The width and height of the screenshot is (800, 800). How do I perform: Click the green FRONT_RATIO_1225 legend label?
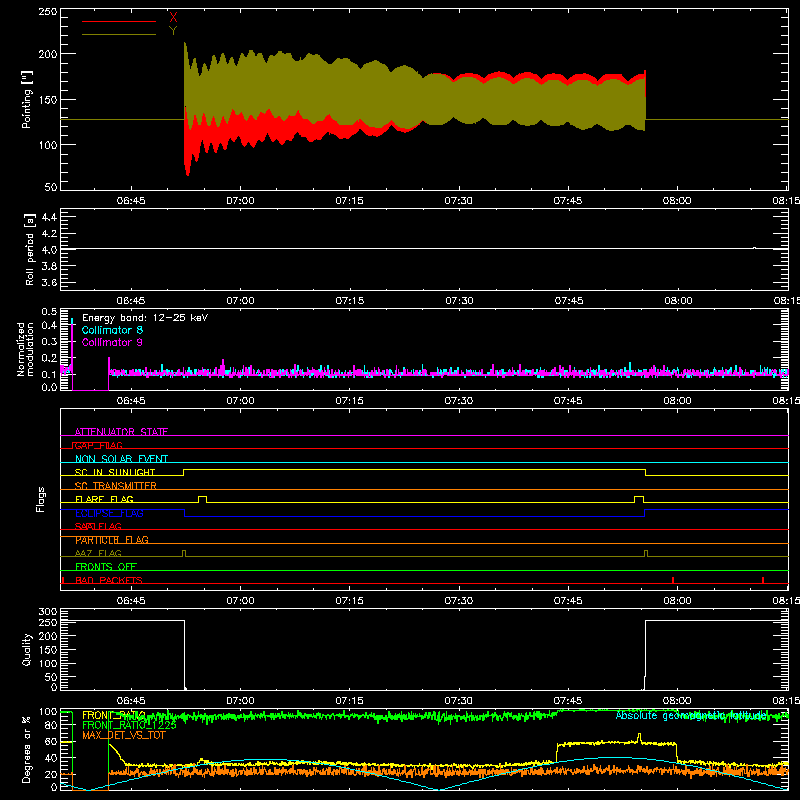(x=129, y=725)
